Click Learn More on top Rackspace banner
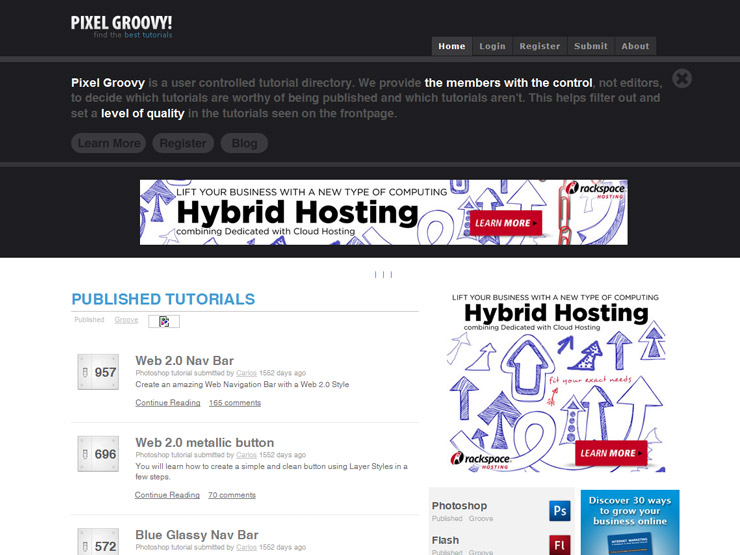Viewport: 740px width, 555px height. point(505,223)
